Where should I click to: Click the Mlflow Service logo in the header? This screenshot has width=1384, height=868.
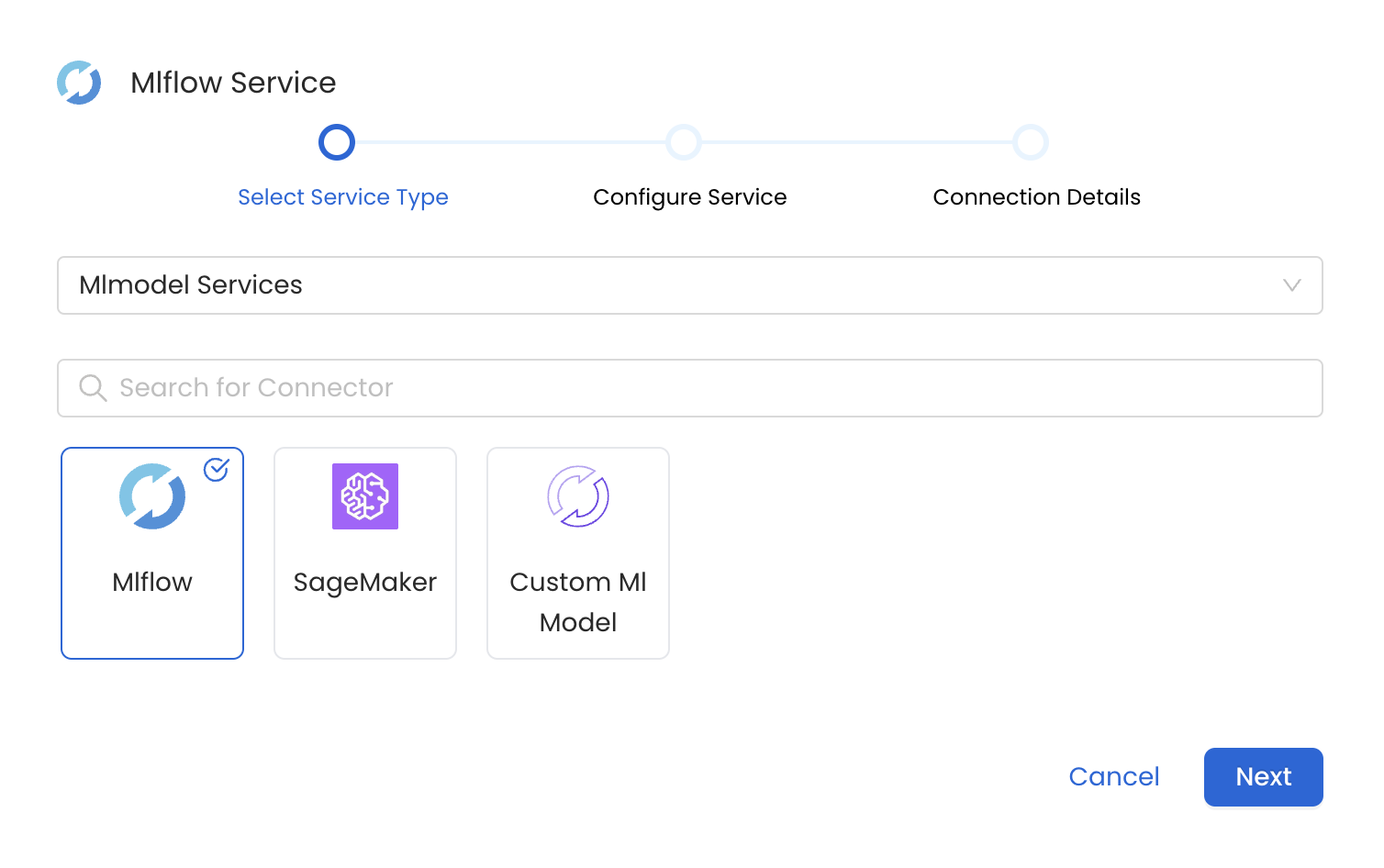click(79, 82)
